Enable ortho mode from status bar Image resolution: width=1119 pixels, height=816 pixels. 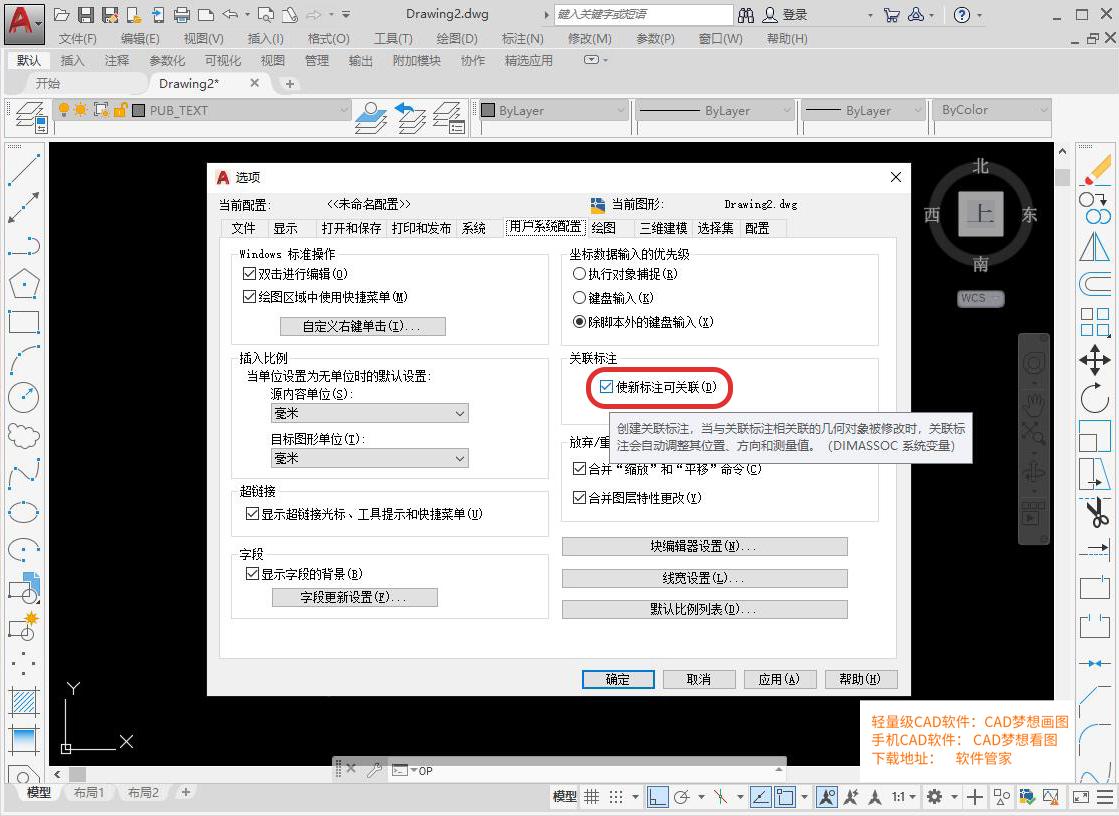pos(658,796)
